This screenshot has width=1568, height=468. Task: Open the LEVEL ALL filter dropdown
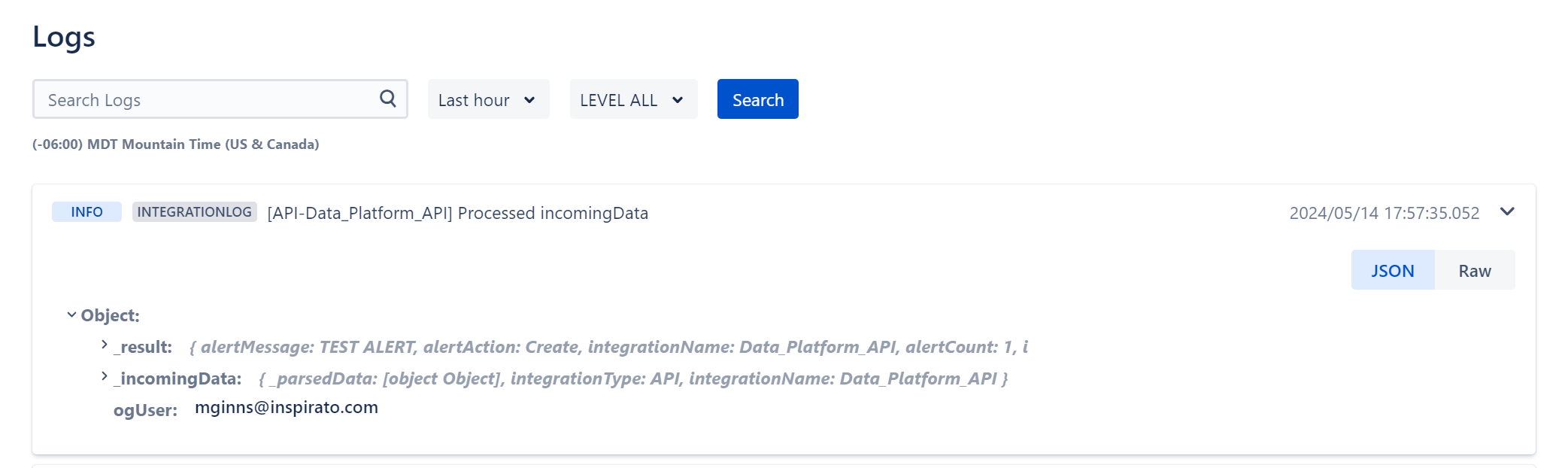point(633,99)
